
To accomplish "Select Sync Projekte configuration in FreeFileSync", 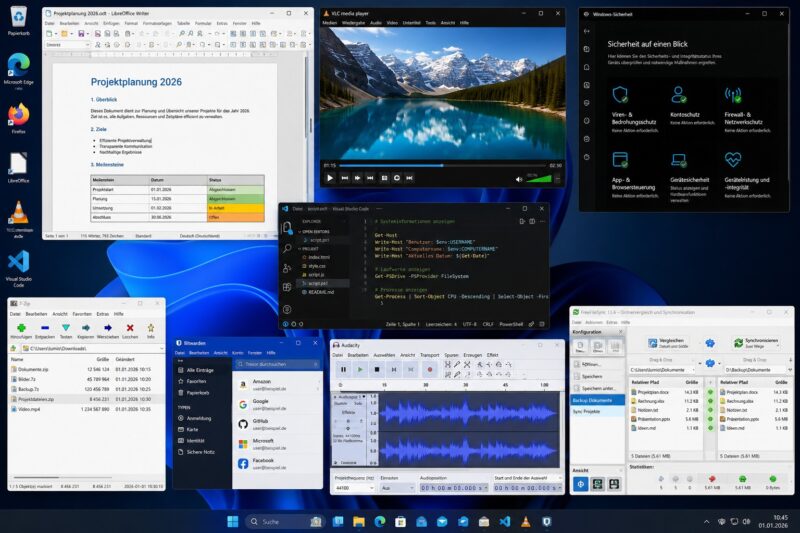I will pos(597,411).
